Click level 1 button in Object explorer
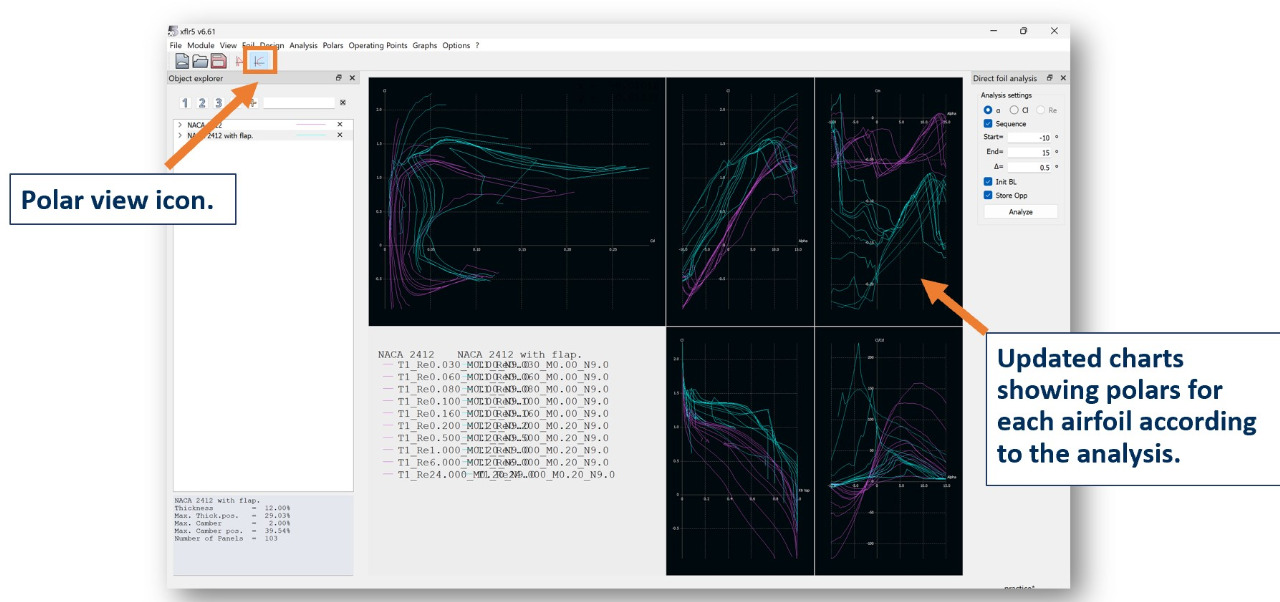Screen dimensions: 1280x602 (186, 103)
